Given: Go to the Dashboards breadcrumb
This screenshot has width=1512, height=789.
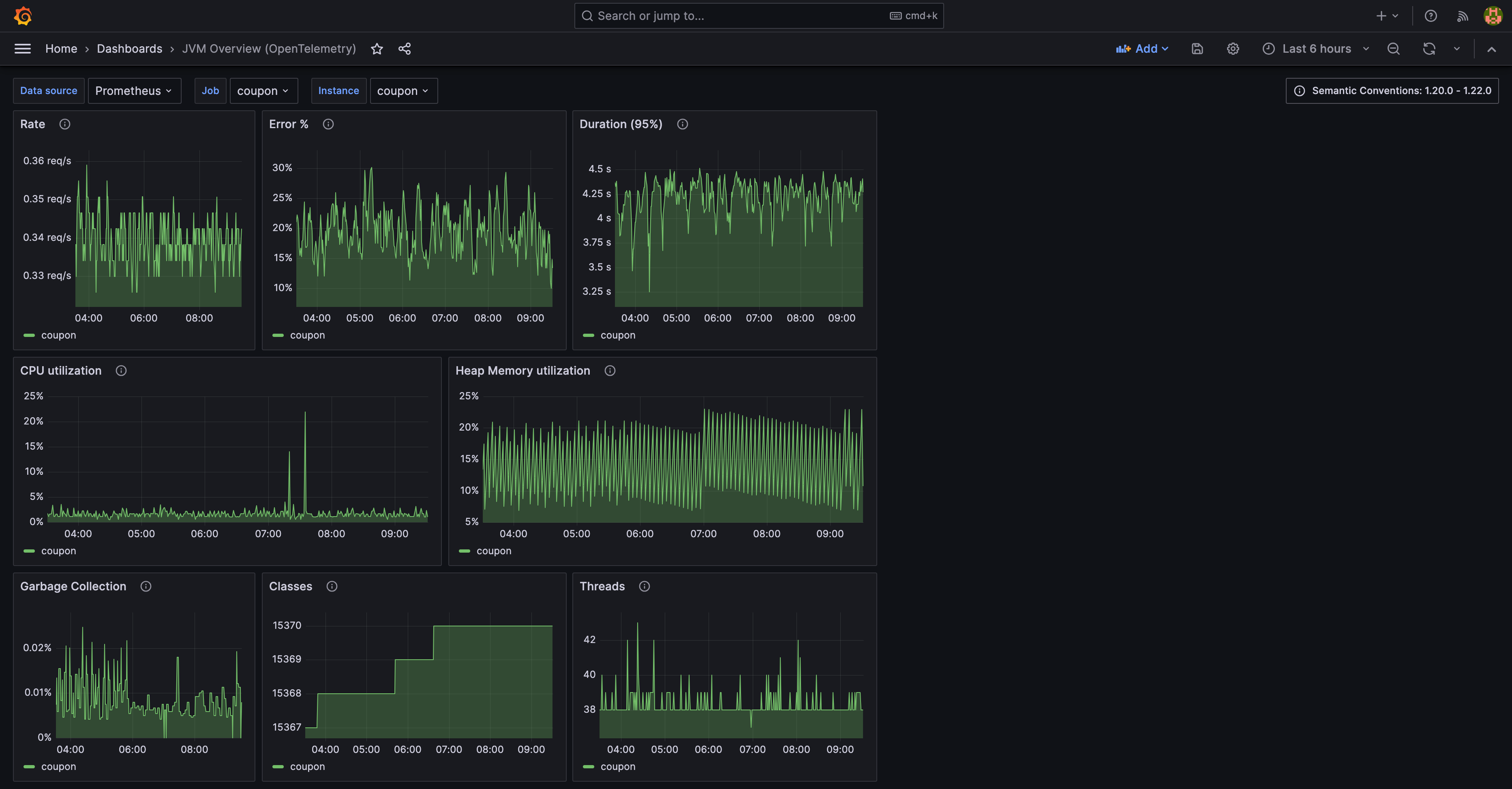Looking at the screenshot, I should pos(129,49).
